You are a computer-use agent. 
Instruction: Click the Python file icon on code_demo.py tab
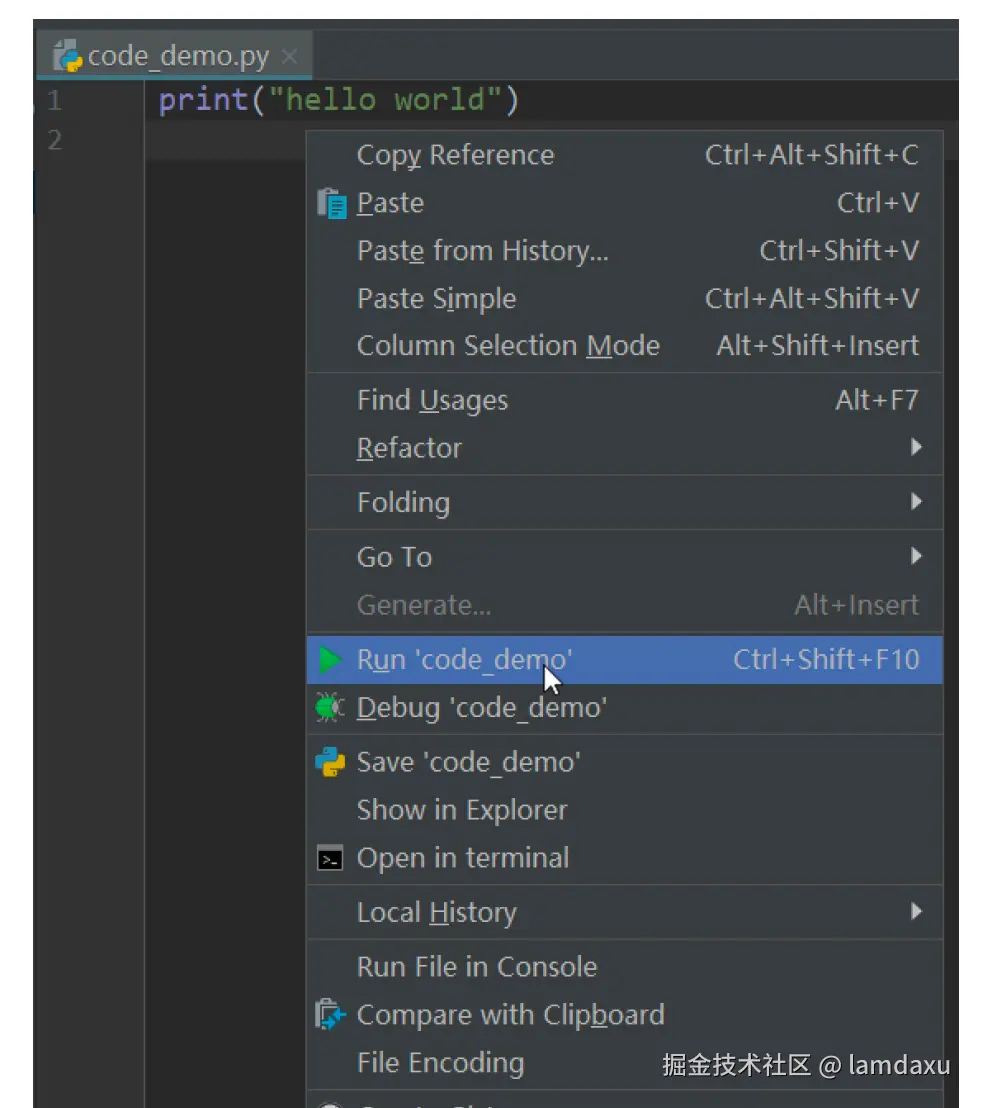coord(68,56)
